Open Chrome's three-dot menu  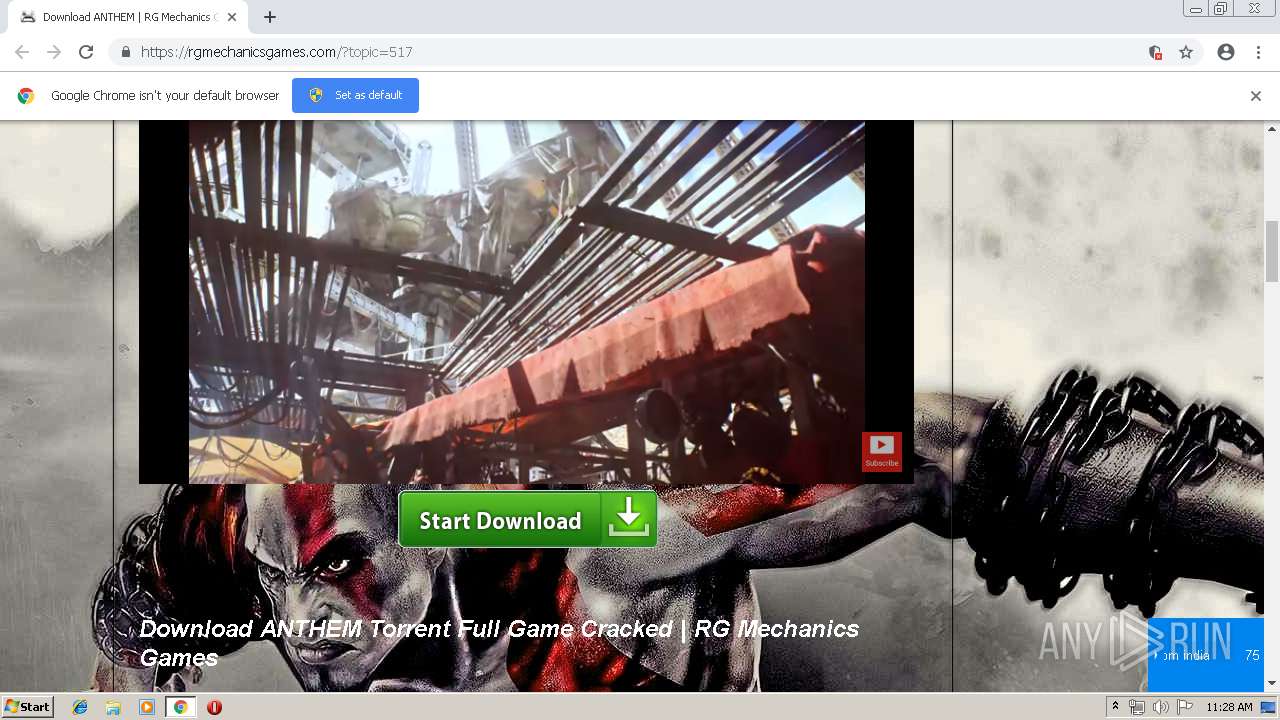click(1258, 52)
